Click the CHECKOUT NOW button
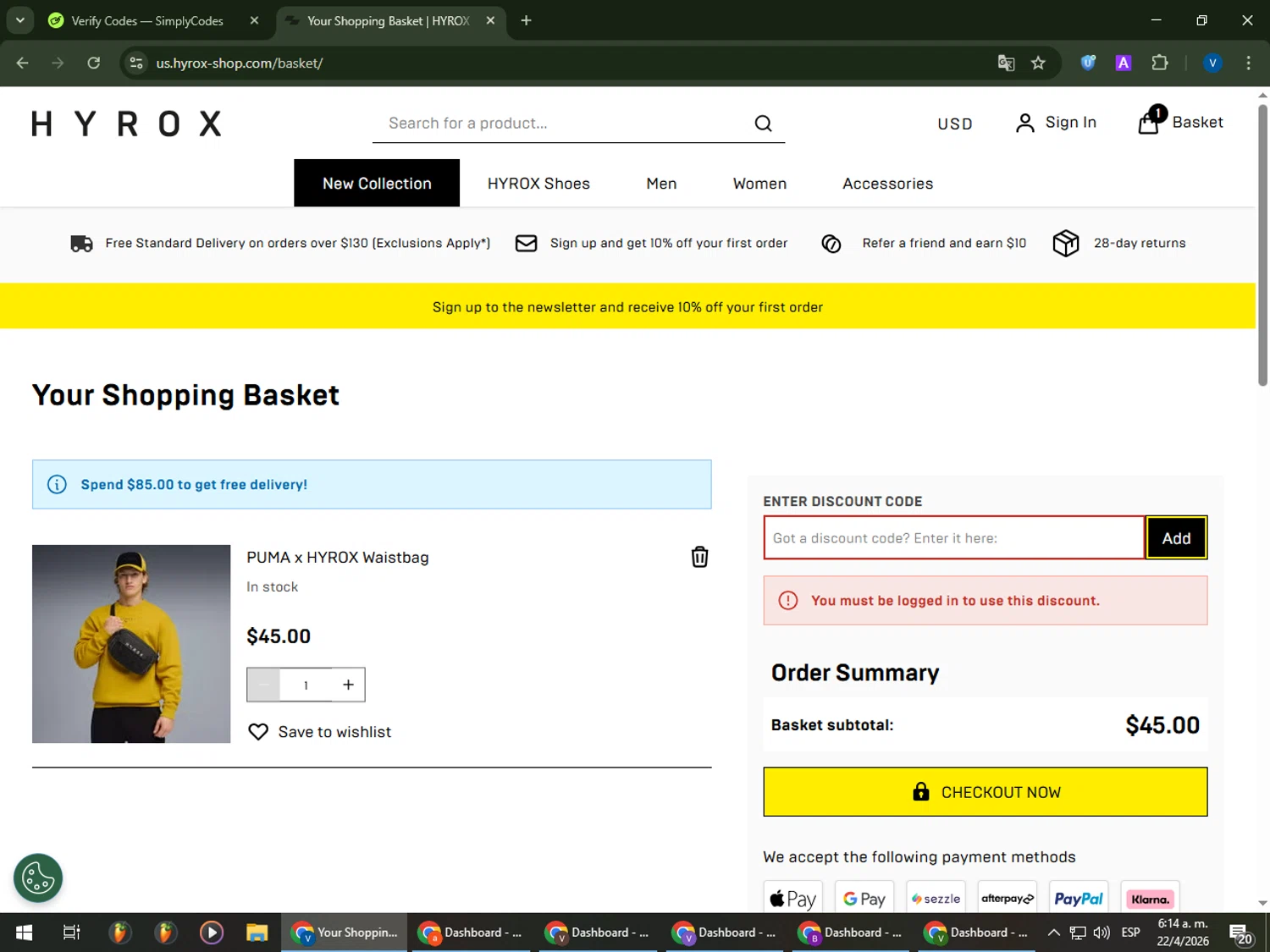This screenshot has width=1270, height=952. pos(986,792)
